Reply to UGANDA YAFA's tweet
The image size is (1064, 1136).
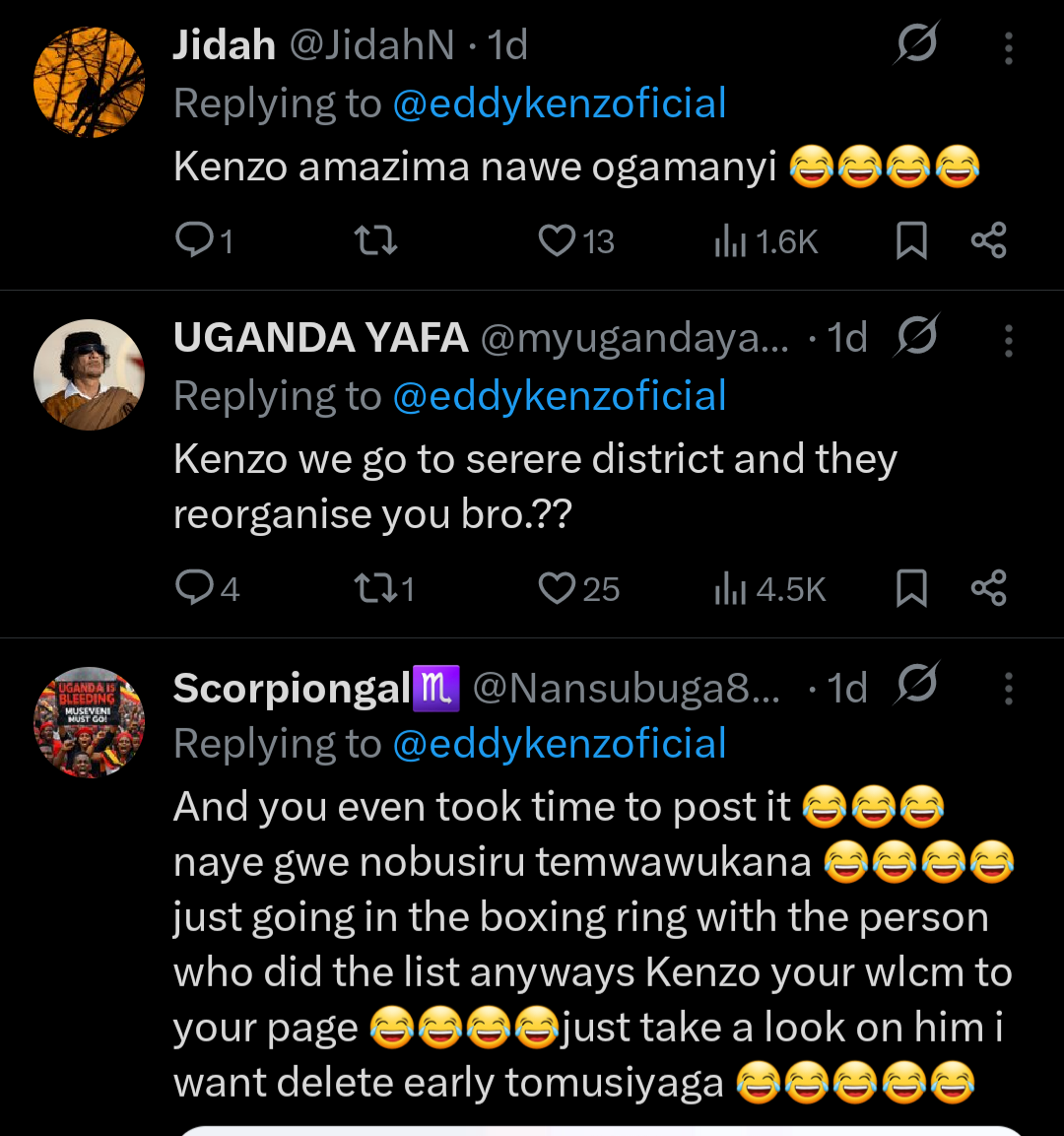tap(193, 588)
